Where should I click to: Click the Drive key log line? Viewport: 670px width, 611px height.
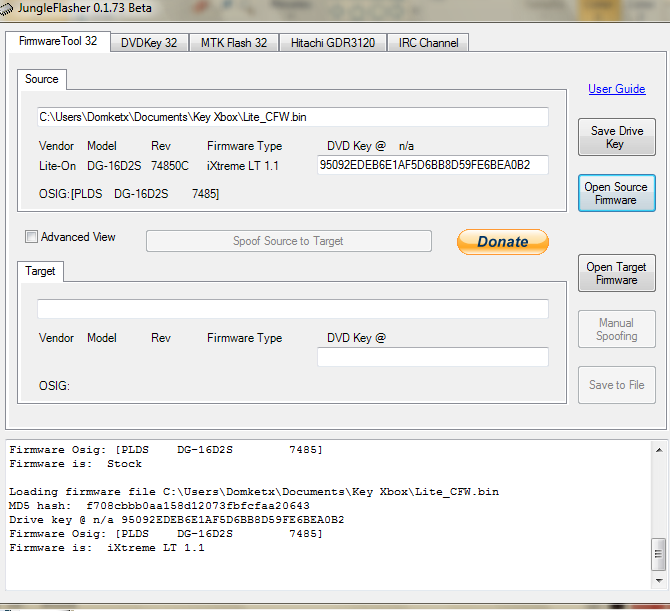(176, 520)
